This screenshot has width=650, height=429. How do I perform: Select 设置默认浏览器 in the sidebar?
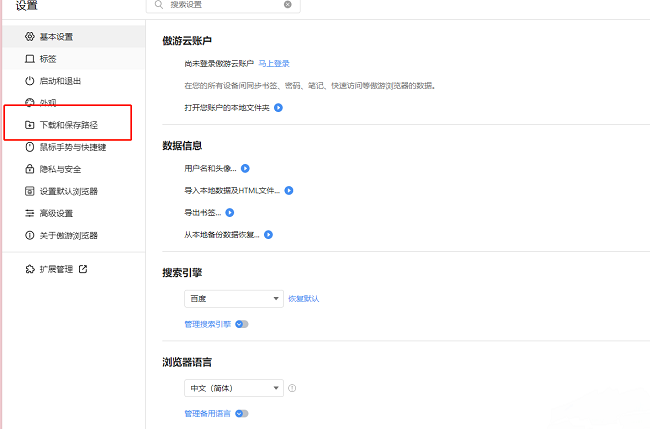pos(68,191)
